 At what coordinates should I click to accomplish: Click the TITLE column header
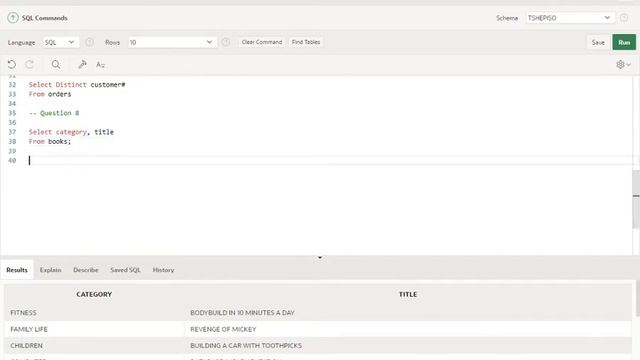408,294
